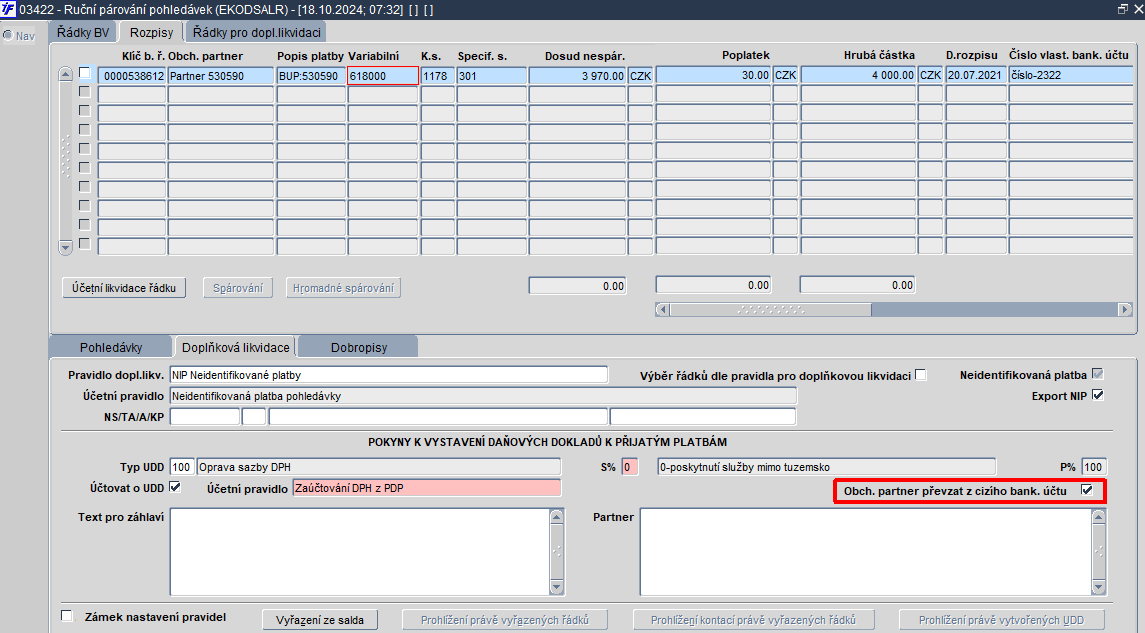Click the S% field with 0
This screenshot has width=1145, height=633.
[x=629, y=467]
